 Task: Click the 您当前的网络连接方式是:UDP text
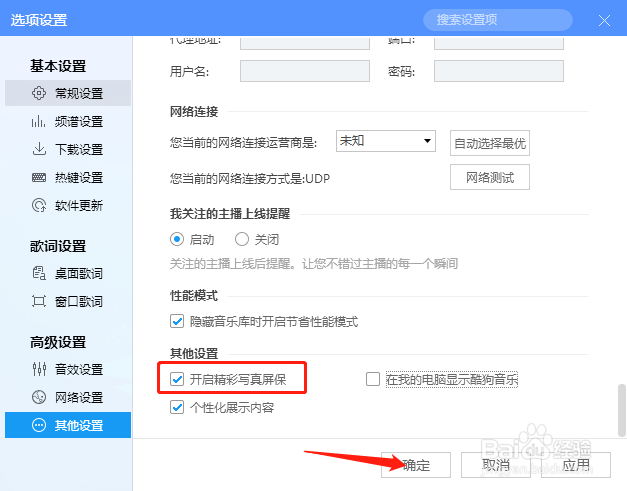pyautogui.click(x=250, y=178)
